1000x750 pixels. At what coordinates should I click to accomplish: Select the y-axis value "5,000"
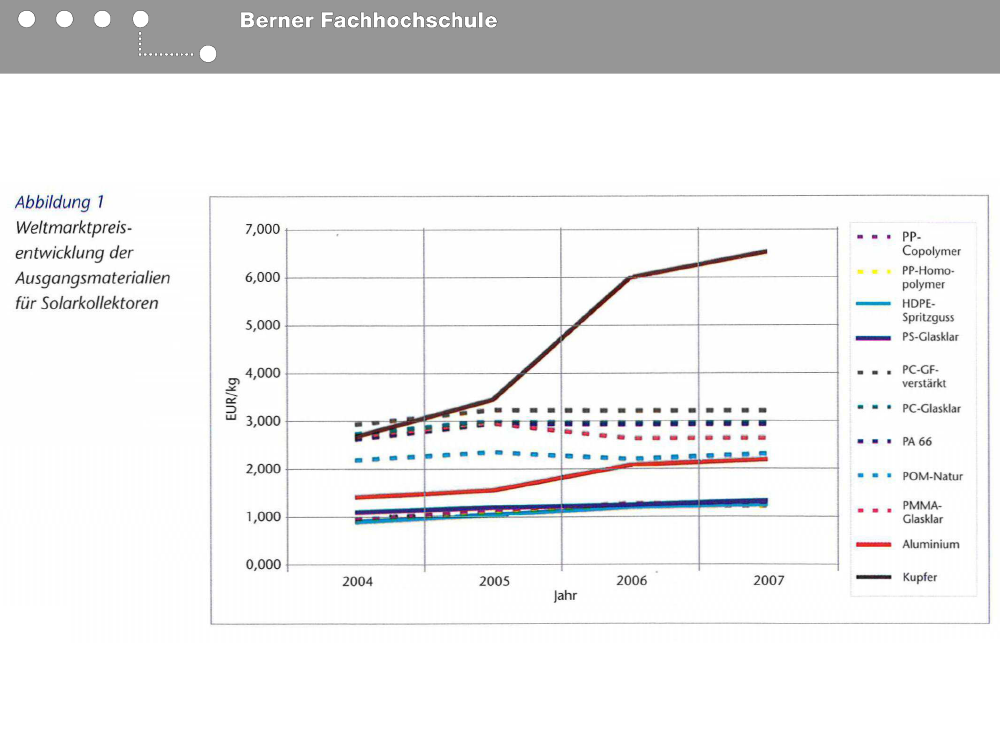pyautogui.click(x=262, y=325)
